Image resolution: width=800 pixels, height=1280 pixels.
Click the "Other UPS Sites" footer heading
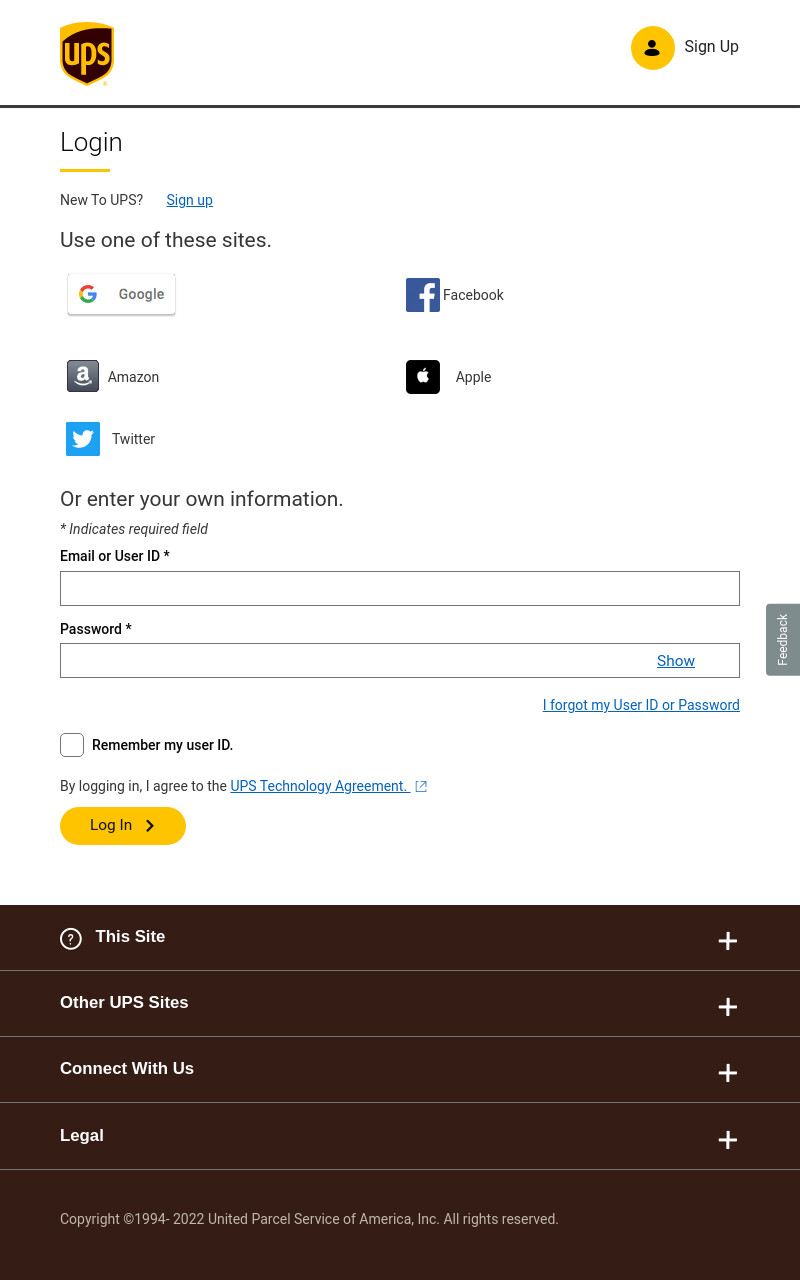(124, 1003)
